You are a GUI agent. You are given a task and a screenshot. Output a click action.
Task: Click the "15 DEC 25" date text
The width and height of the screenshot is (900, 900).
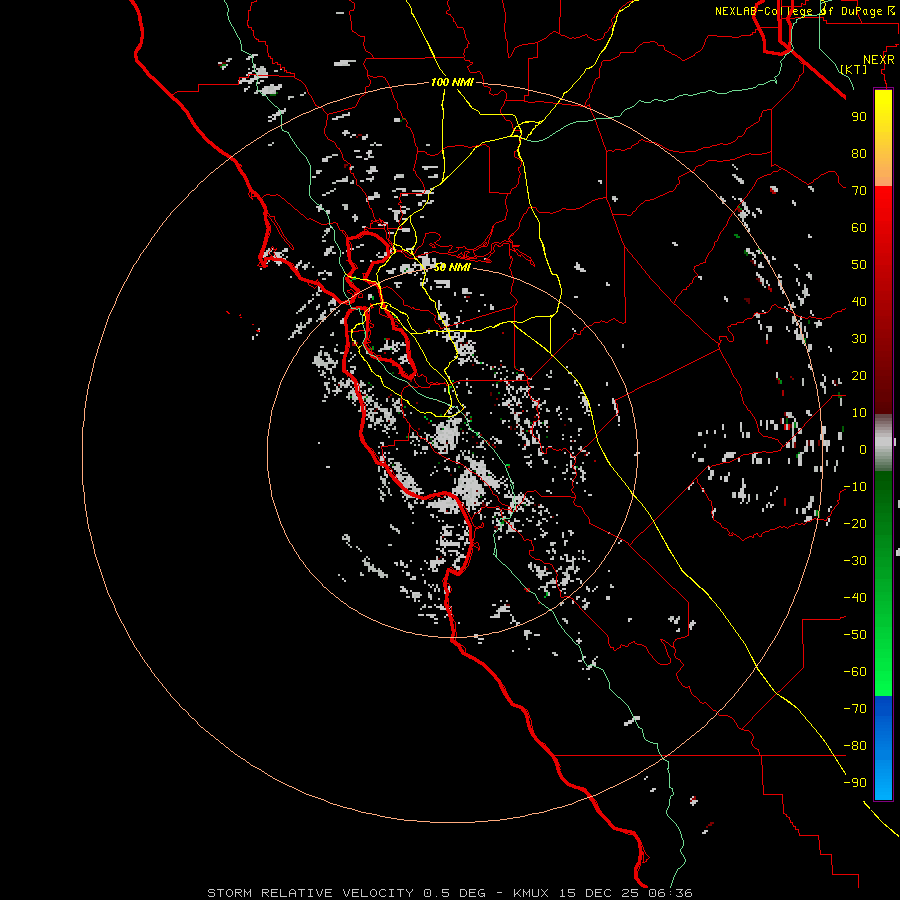(x=598, y=893)
